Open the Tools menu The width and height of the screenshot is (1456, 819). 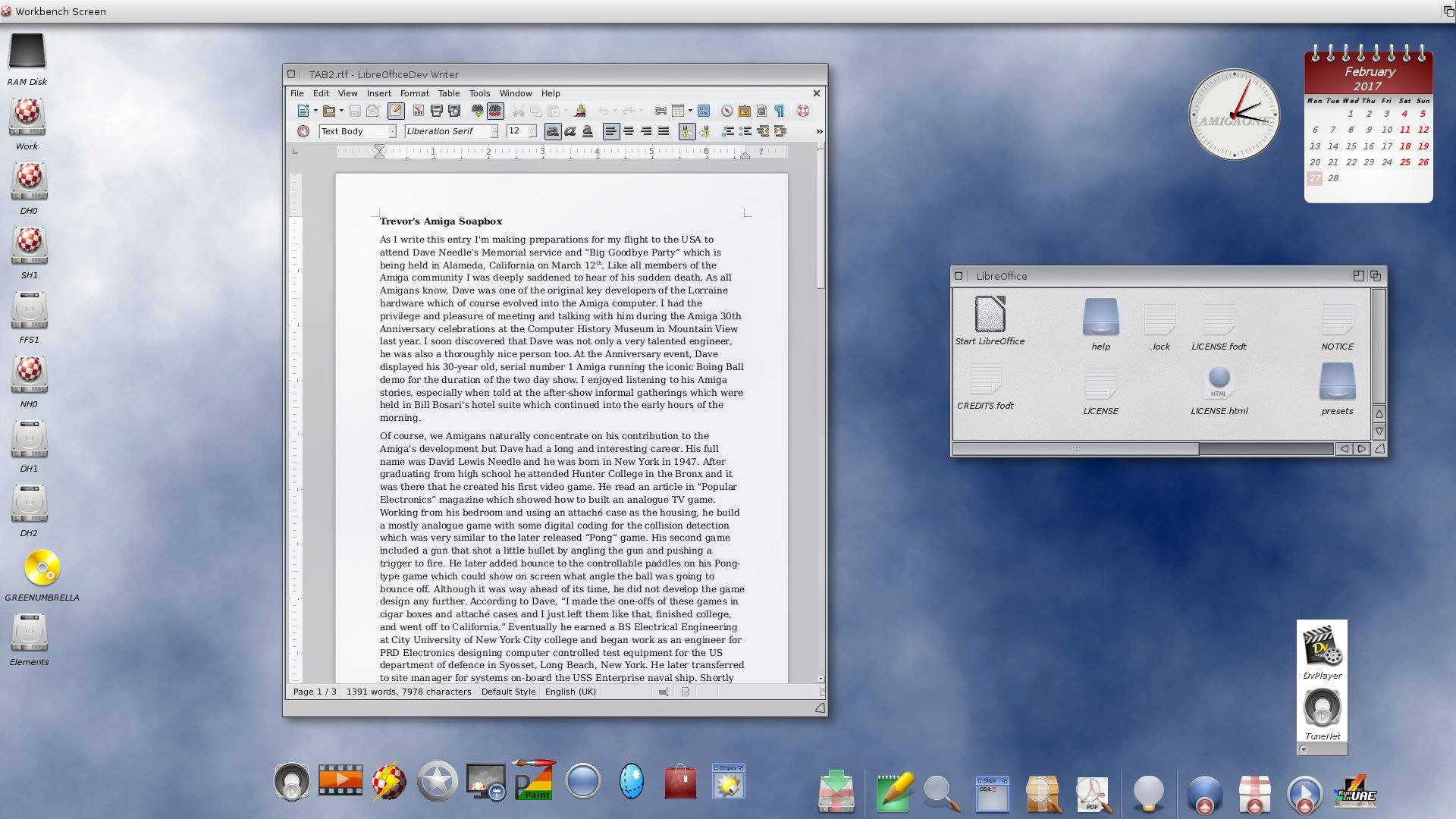click(x=479, y=93)
